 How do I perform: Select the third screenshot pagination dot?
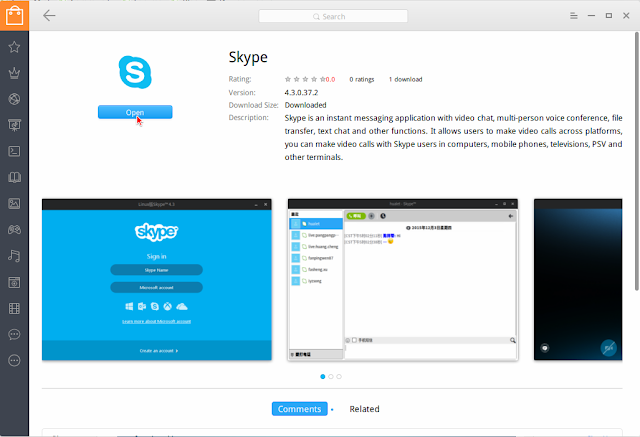coord(339,377)
